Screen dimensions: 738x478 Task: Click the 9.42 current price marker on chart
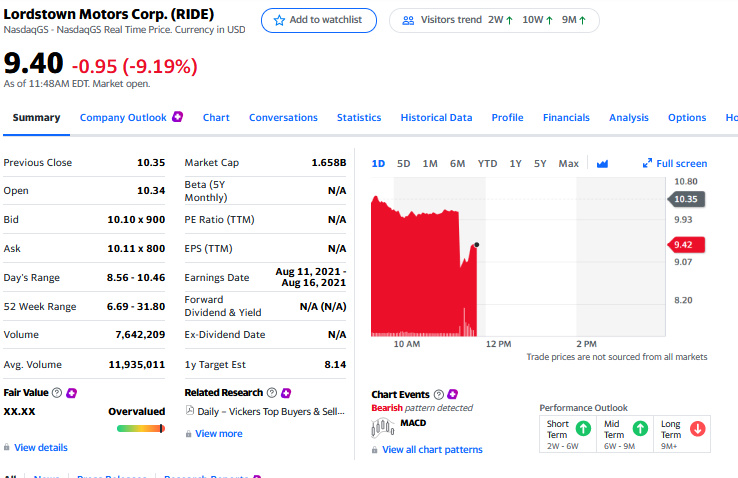pyautogui.click(x=686, y=245)
